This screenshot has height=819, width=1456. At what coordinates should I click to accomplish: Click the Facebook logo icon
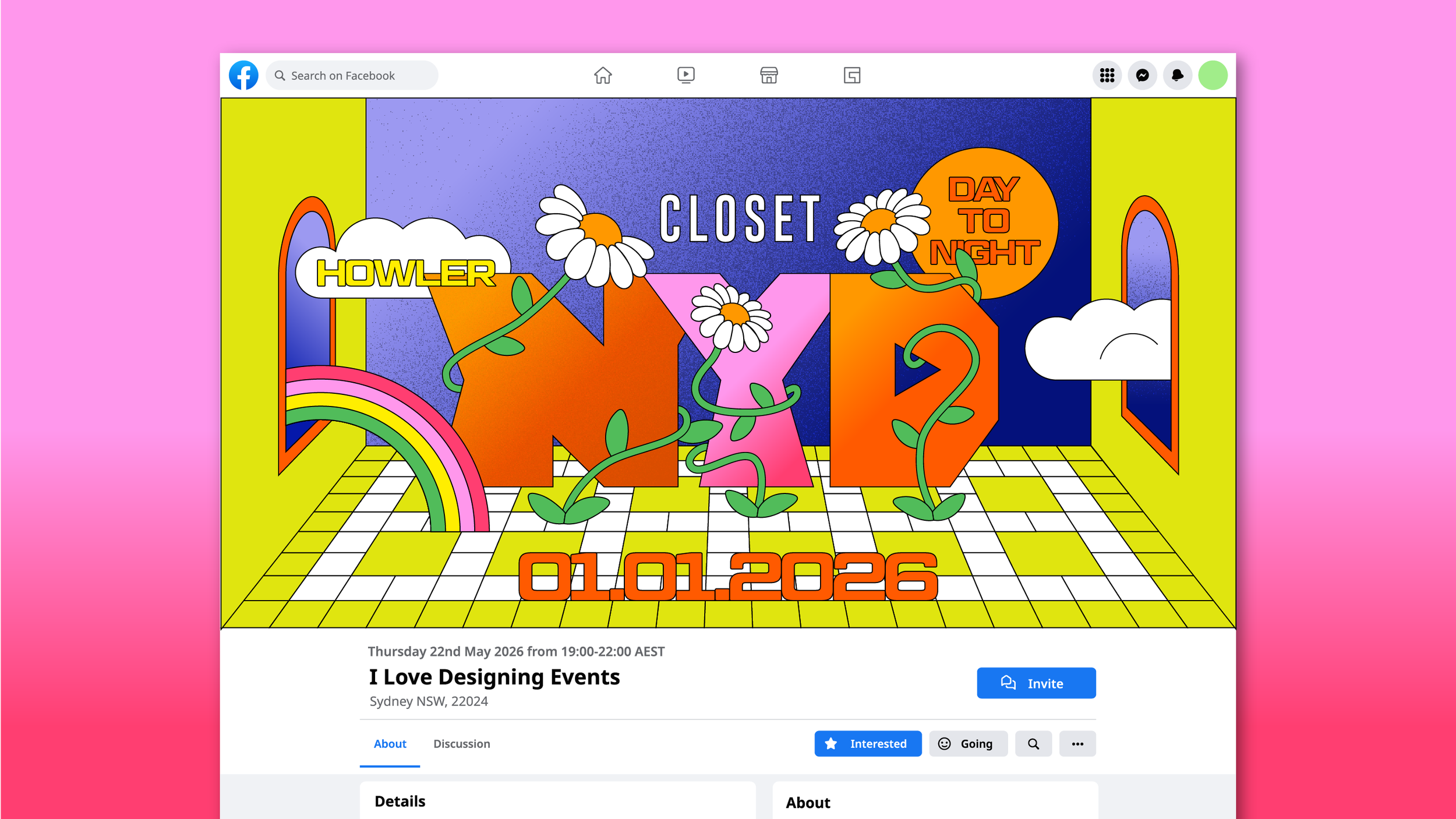pyautogui.click(x=243, y=75)
